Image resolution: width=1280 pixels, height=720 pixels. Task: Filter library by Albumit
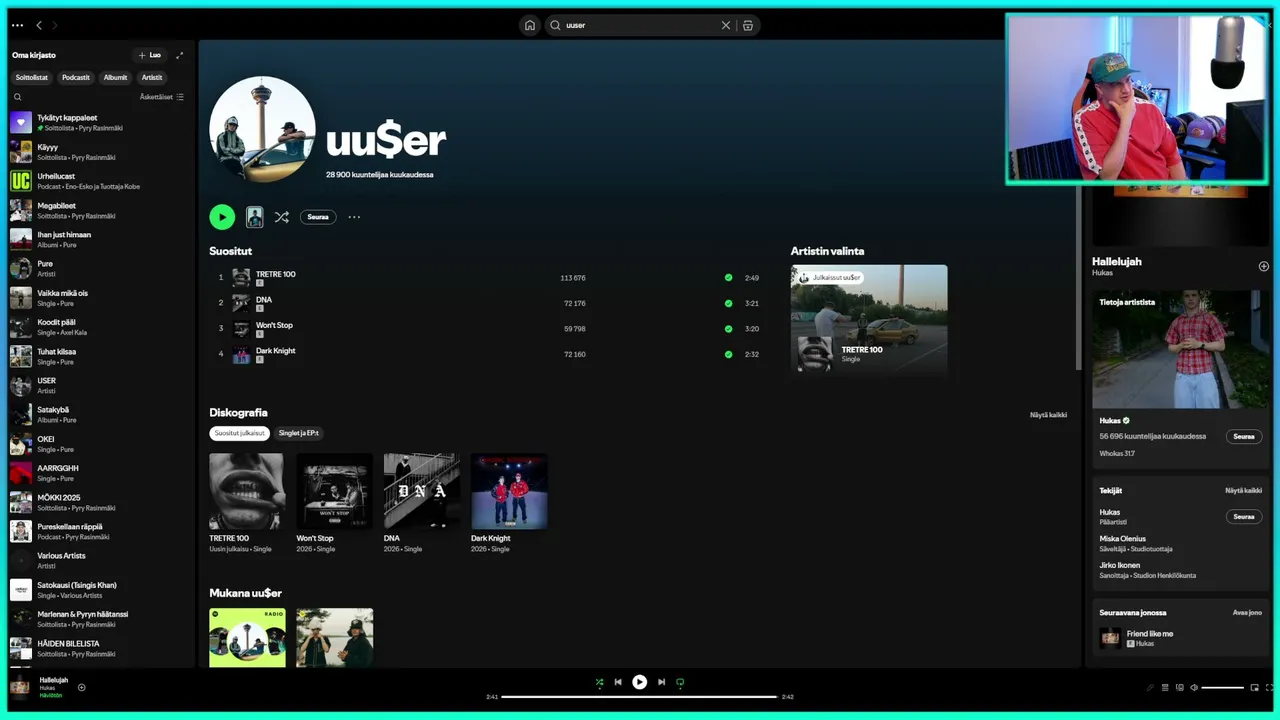pos(116,77)
